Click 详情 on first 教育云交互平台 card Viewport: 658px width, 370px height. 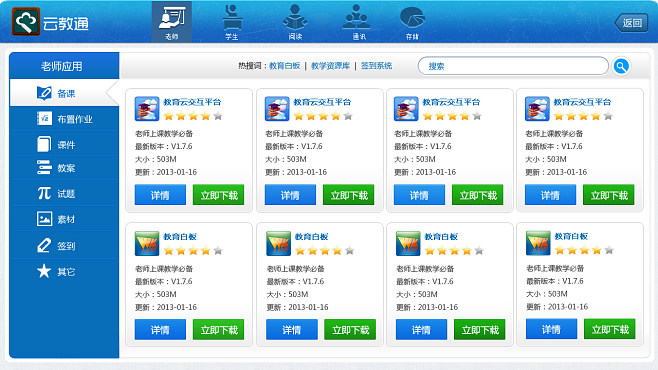(x=160, y=195)
